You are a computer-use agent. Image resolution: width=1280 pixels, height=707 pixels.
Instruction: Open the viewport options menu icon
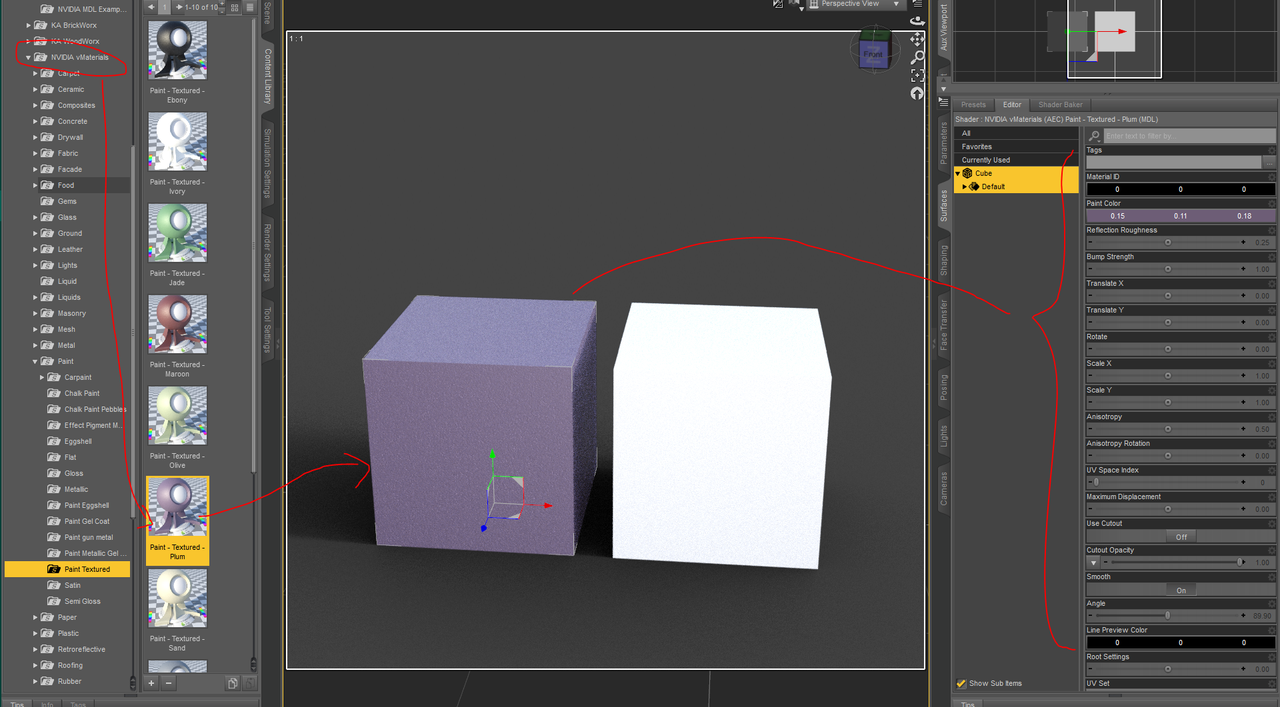[918, 4]
